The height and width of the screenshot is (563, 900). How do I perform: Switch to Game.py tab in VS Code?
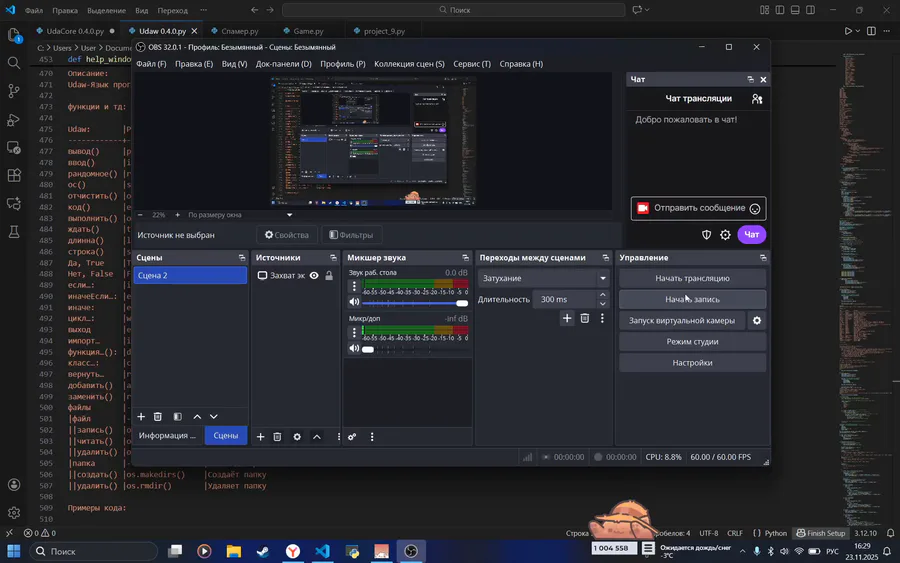coord(308,31)
